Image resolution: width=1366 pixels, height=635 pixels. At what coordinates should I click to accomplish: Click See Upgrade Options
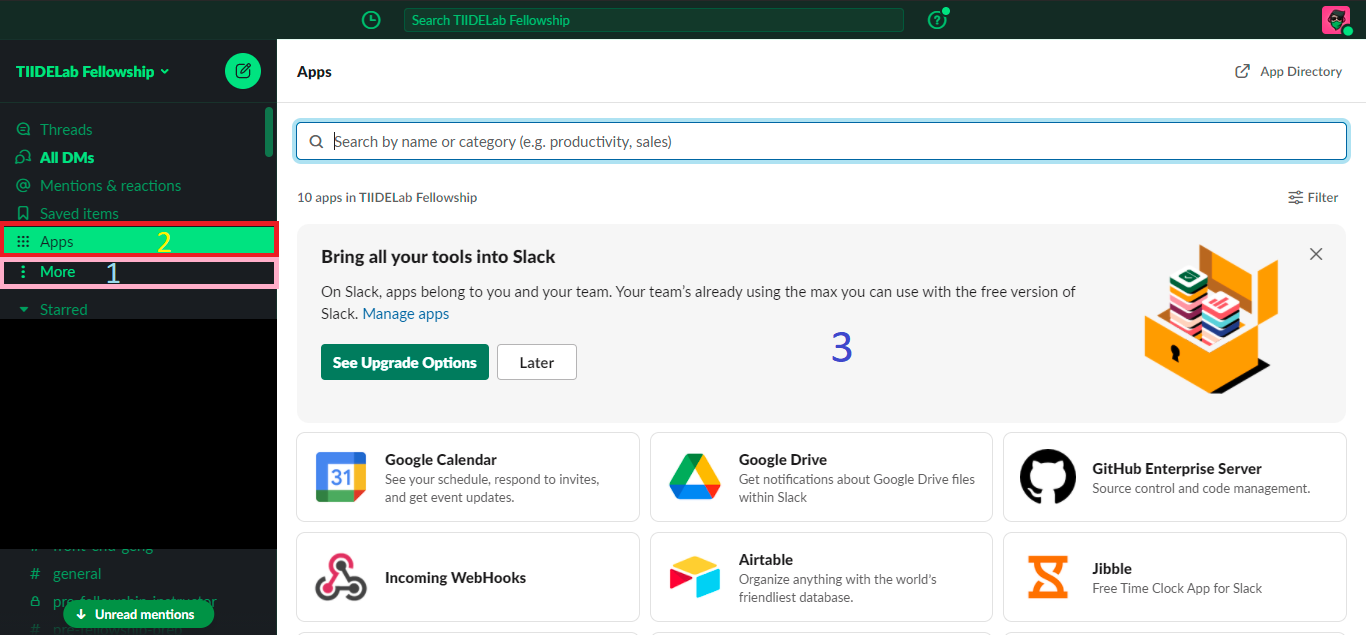405,362
